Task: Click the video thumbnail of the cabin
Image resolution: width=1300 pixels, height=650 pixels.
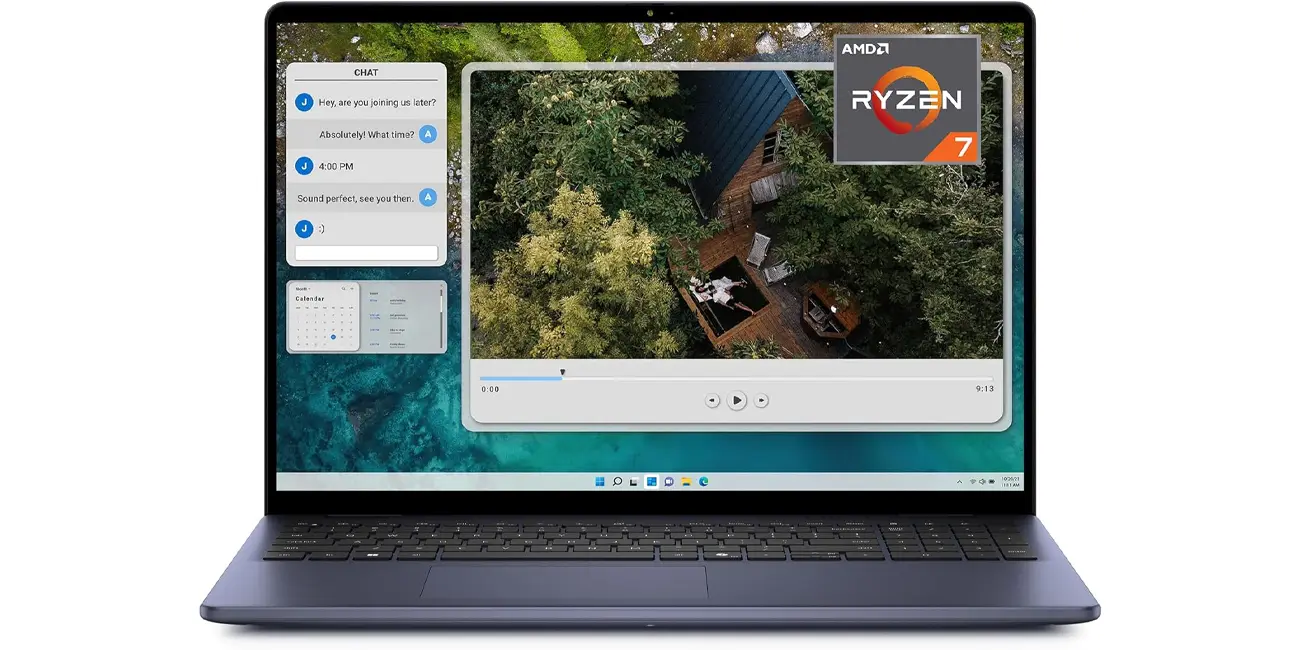Action: coord(737,213)
